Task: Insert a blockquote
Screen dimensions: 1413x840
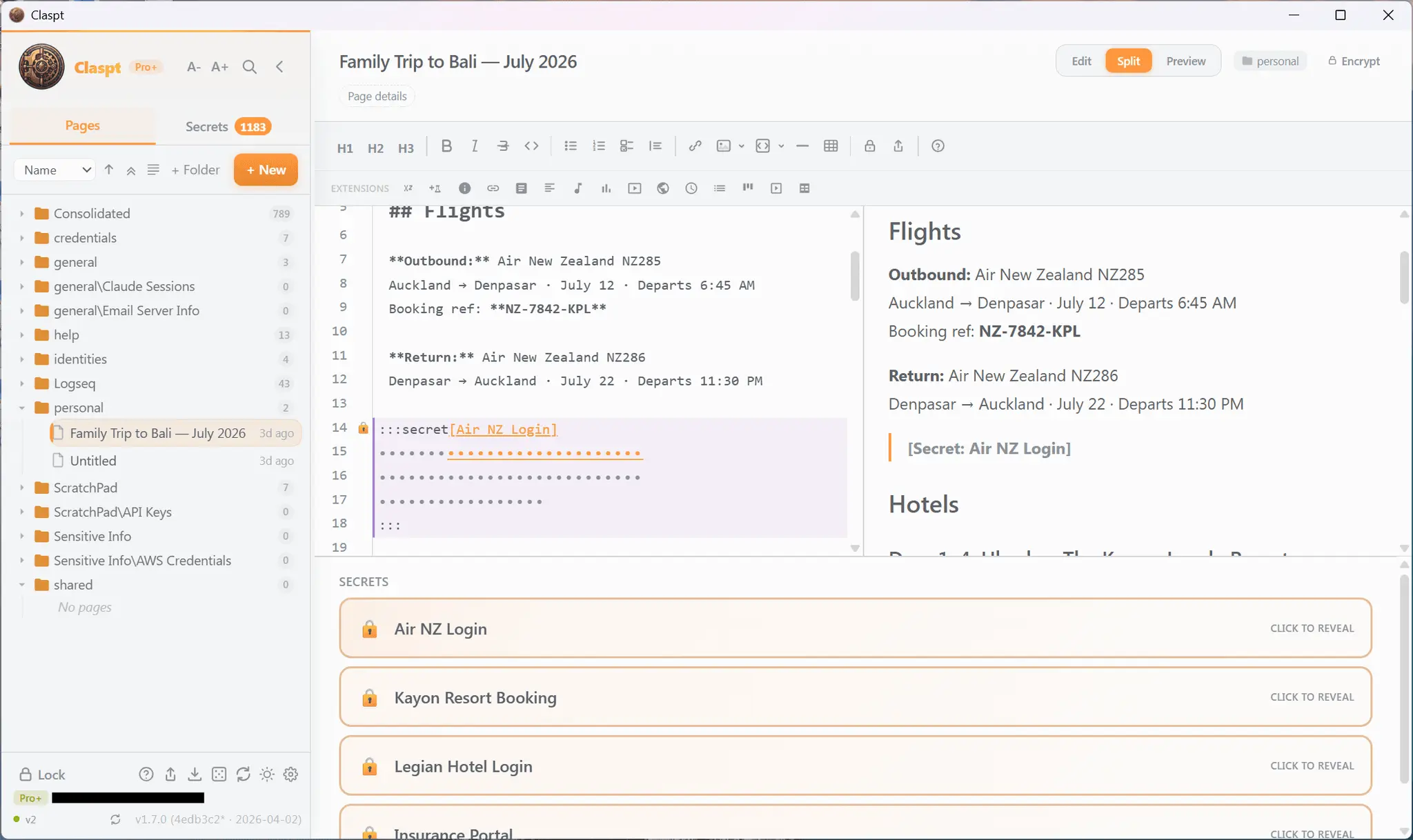Action: [x=655, y=146]
